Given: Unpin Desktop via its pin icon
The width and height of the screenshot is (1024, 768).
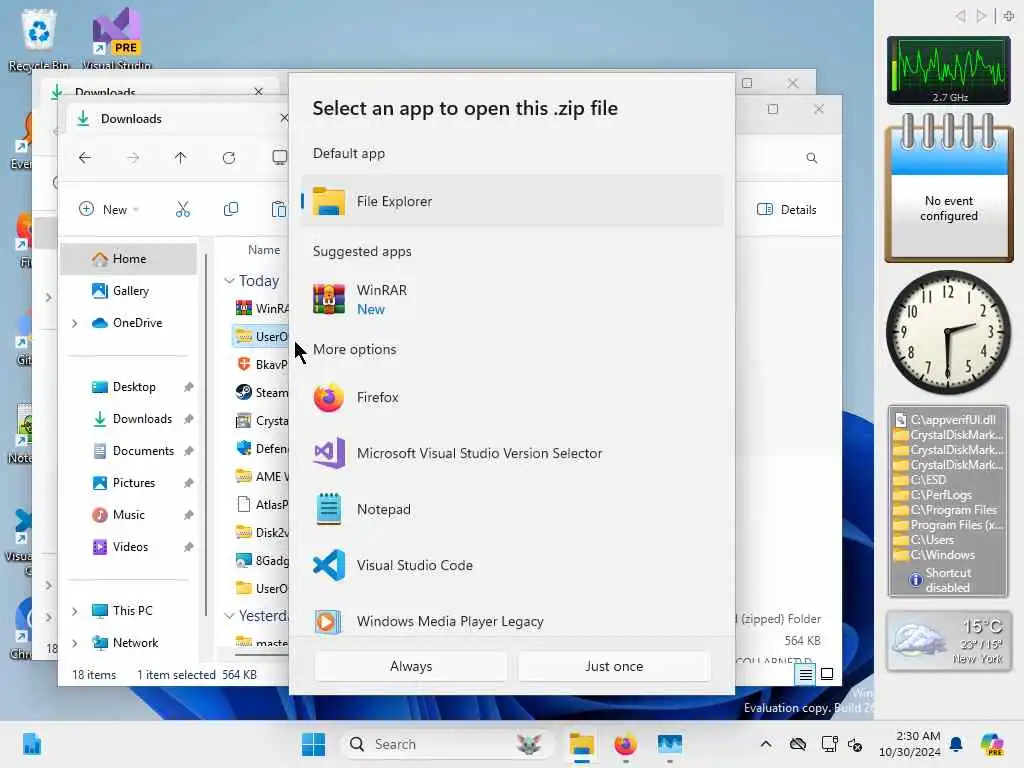Looking at the screenshot, I should (189, 387).
